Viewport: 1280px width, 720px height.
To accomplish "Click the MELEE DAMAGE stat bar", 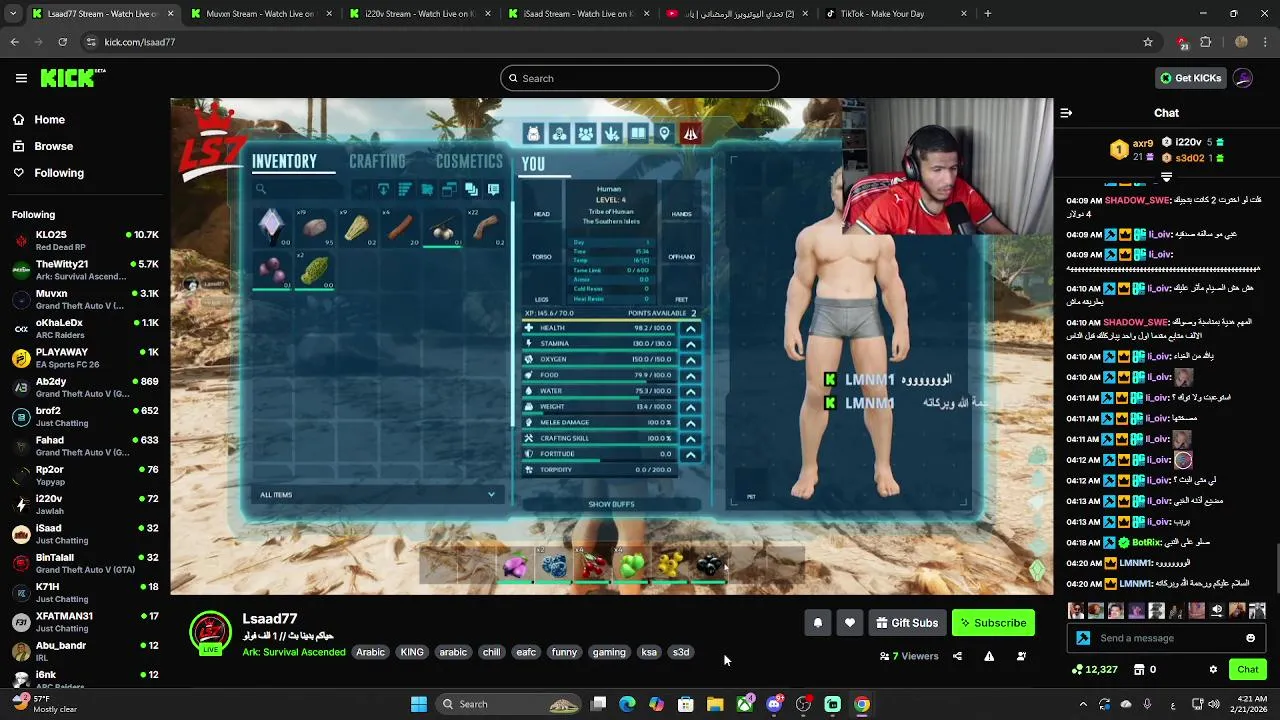I will point(600,423).
